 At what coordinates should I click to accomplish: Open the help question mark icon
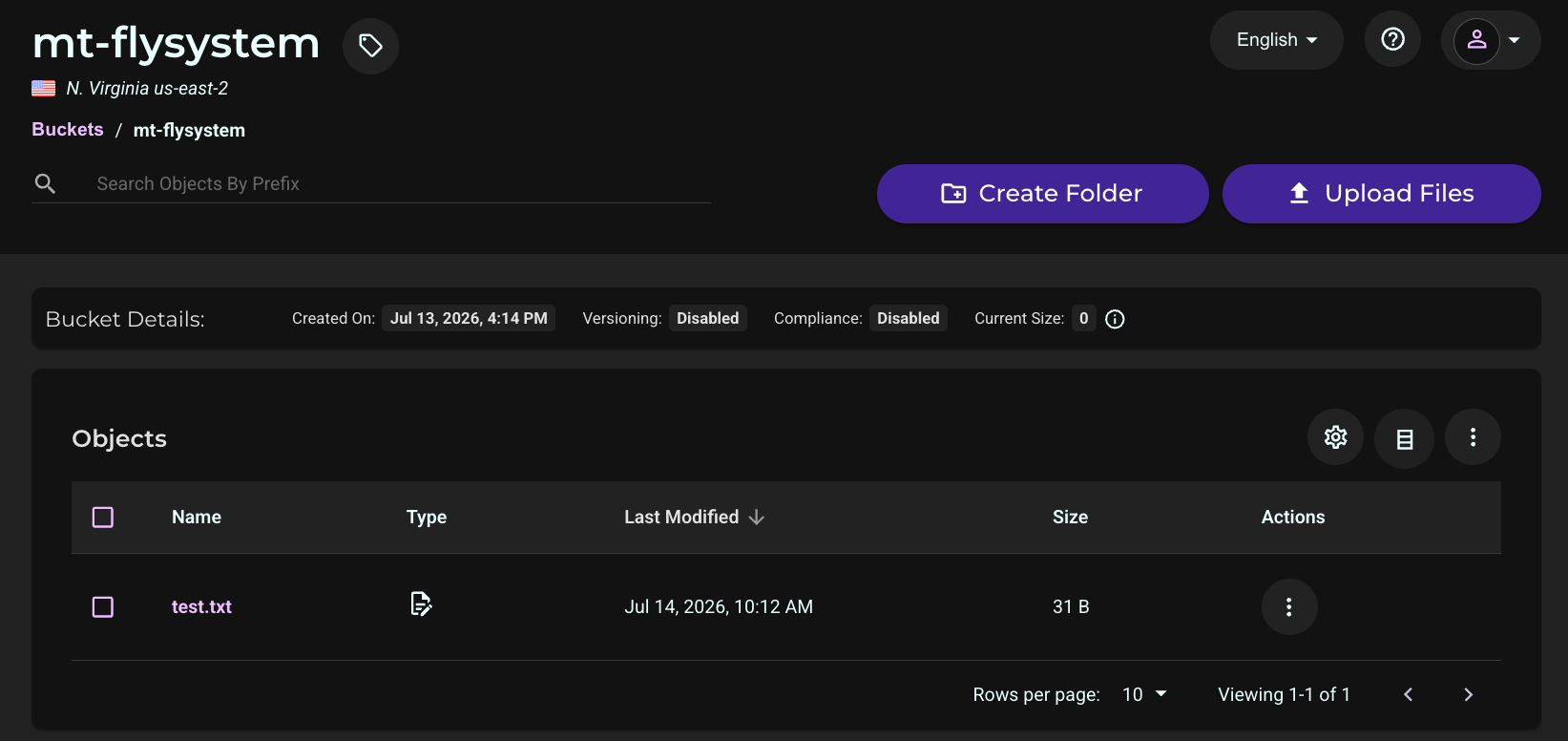[x=1392, y=39]
